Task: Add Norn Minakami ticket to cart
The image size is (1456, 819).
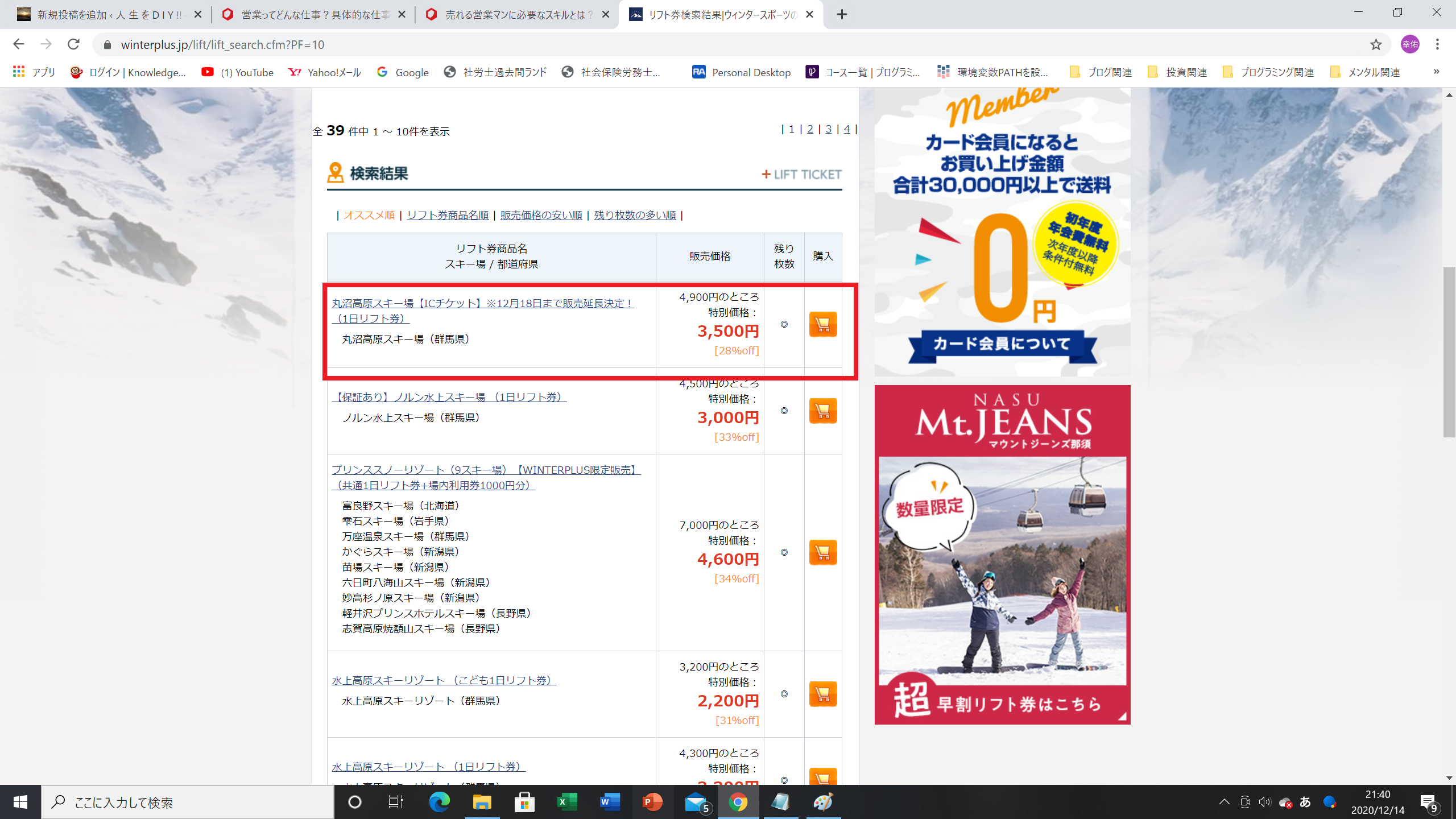Action: (822, 411)
